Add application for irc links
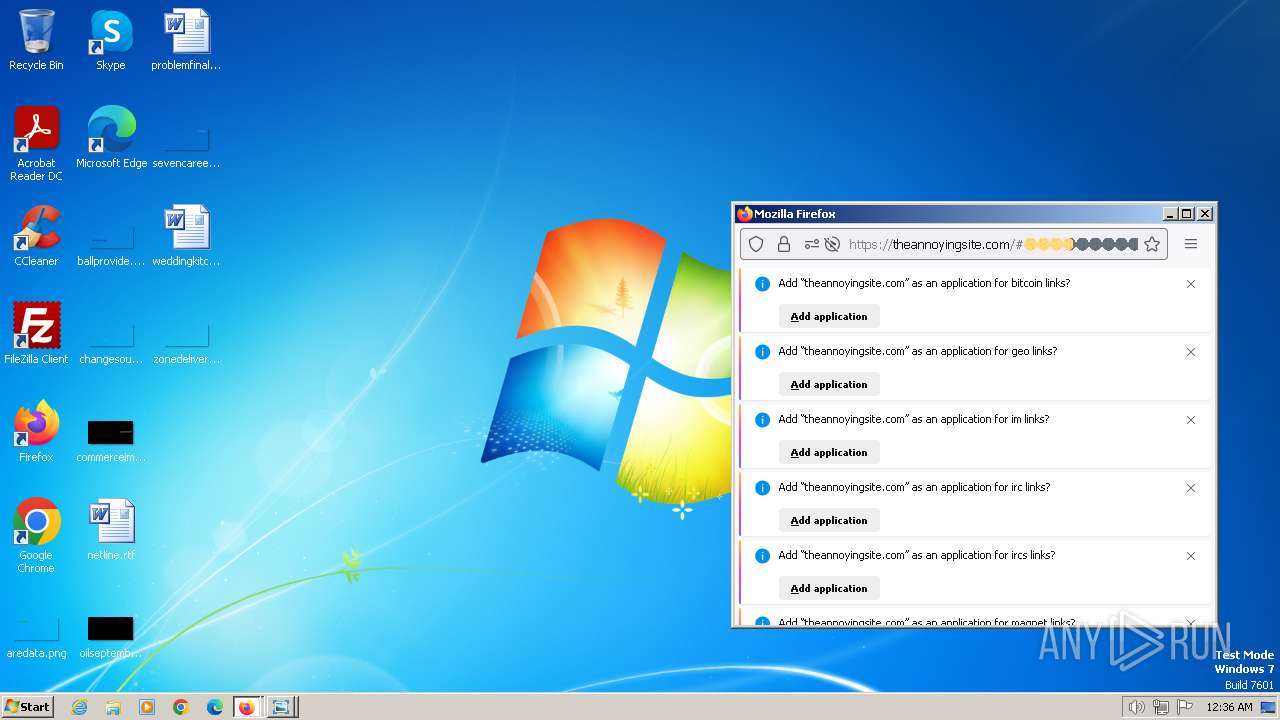This screenshot has width=1280, height=720. coord(829,520)
